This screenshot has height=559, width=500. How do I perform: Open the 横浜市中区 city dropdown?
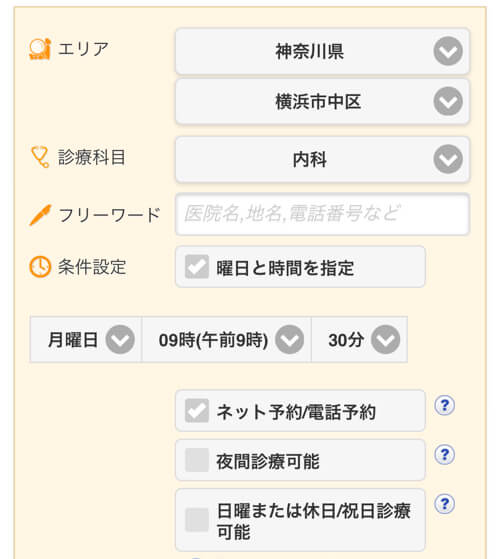(x=322, y=102)
